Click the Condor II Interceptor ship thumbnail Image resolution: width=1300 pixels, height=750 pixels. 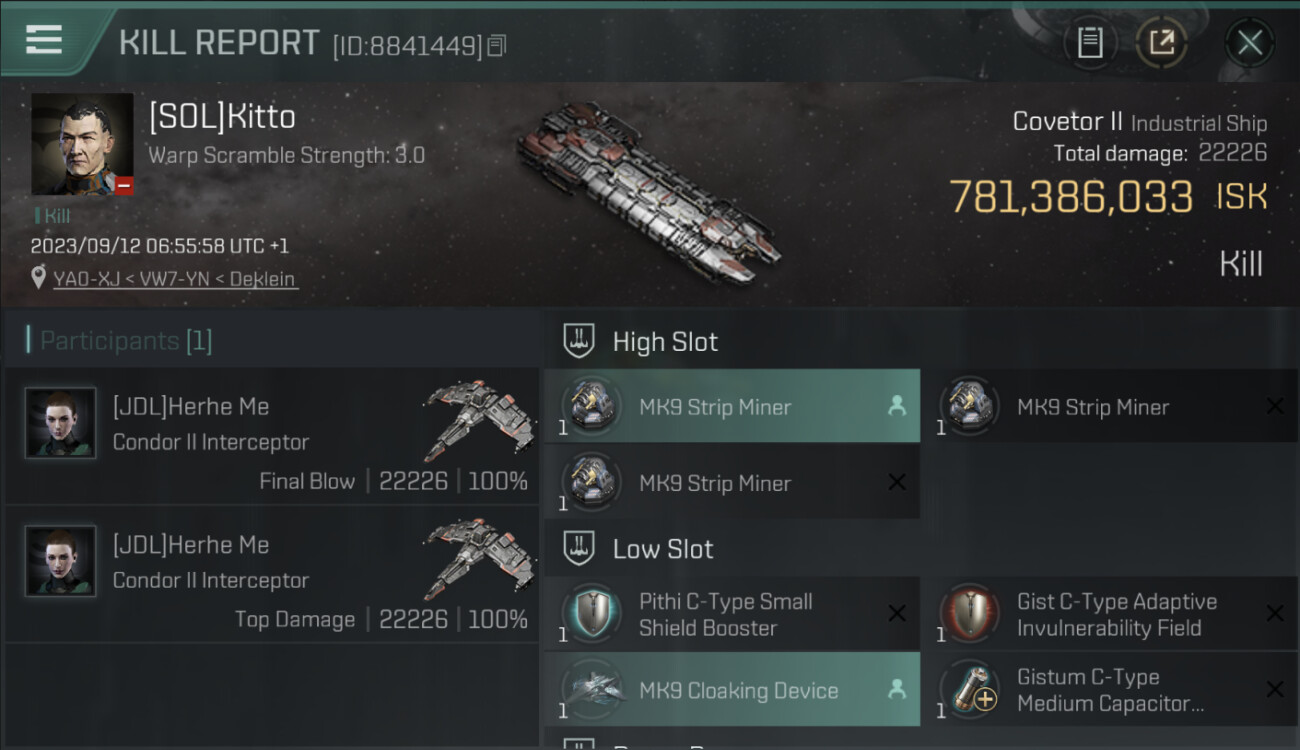coord(474,420)
